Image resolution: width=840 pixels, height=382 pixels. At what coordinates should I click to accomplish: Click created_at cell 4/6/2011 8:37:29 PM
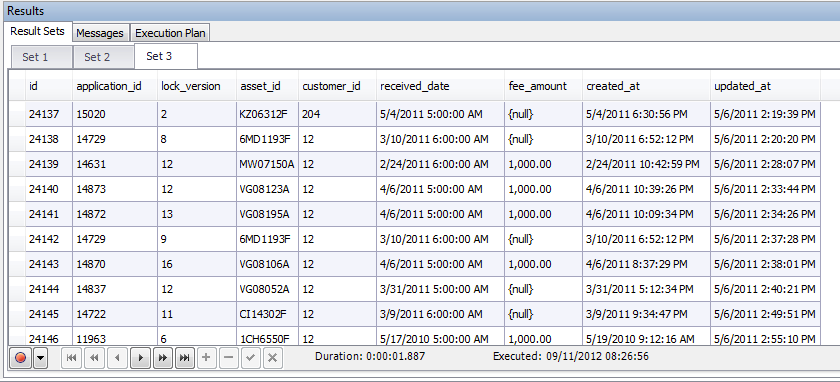tap(647, 264)
